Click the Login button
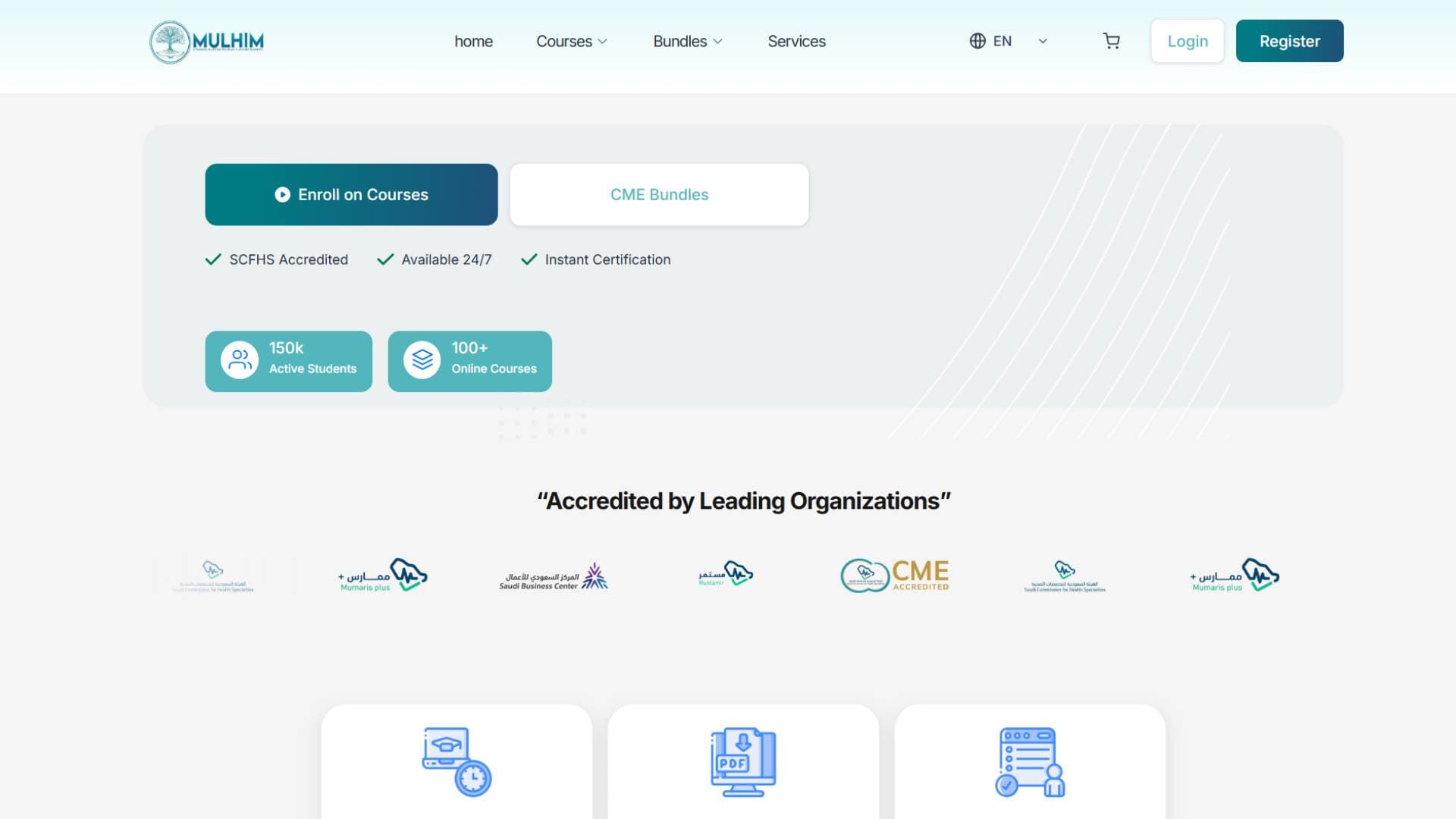 [x=1187, y=41]
